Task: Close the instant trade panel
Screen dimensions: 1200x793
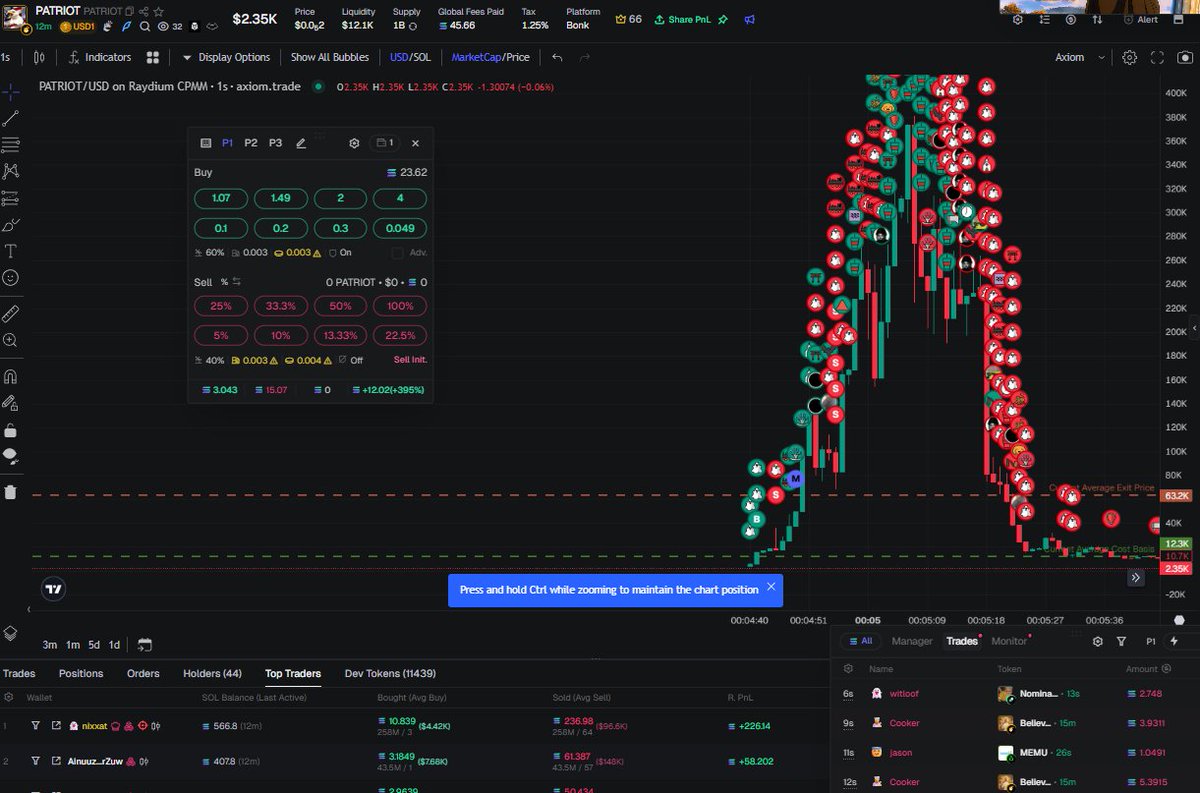Action: coord(415,143)
